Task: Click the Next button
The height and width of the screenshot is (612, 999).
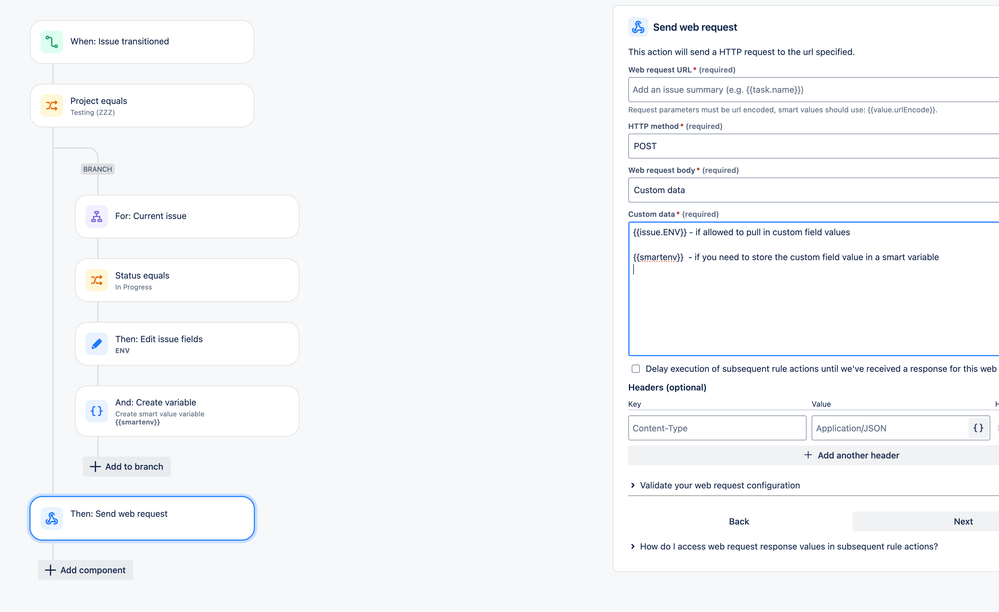Action: point(962,521)
